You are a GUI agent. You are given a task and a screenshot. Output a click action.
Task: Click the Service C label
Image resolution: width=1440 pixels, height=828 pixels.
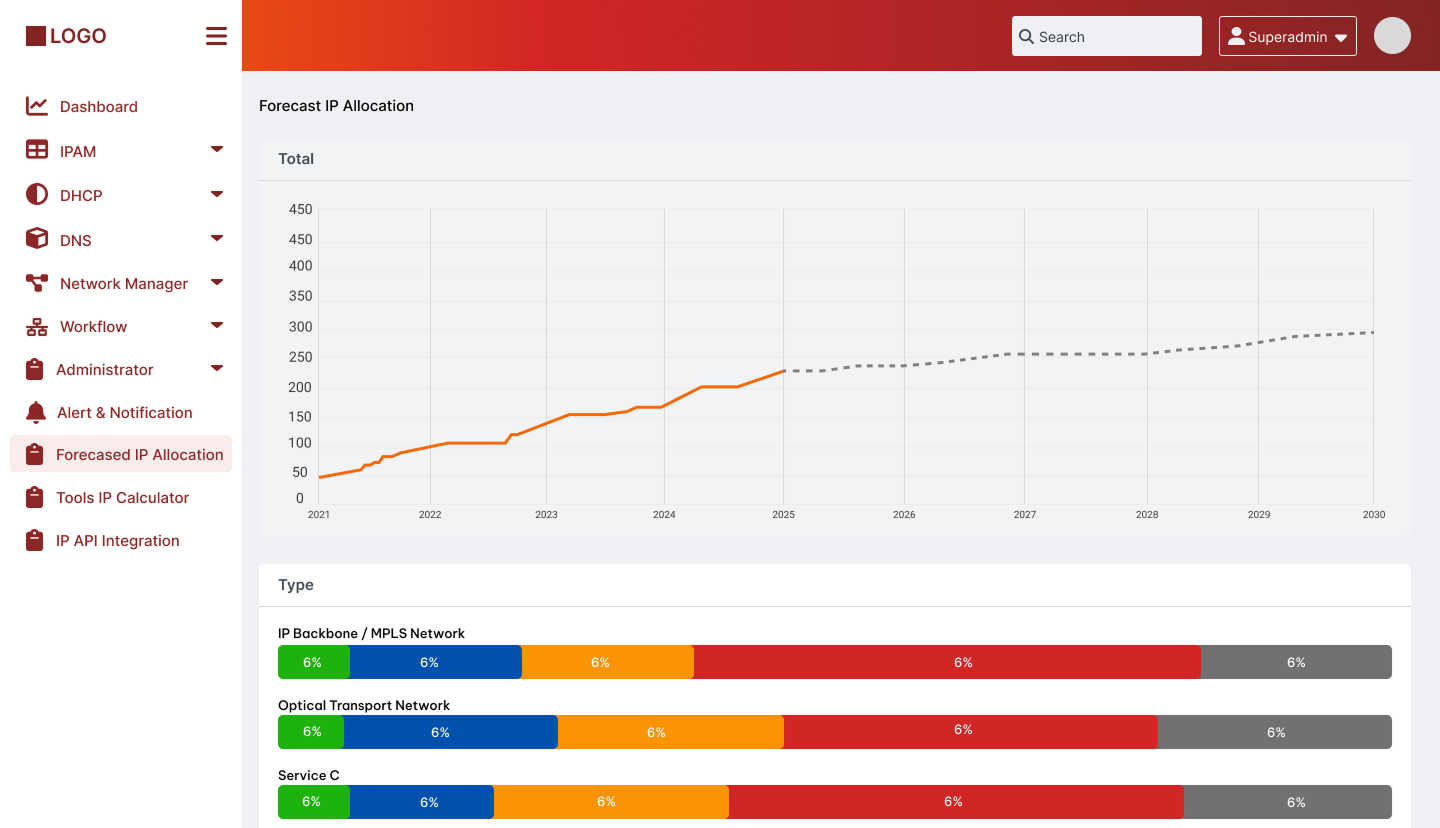309,775
